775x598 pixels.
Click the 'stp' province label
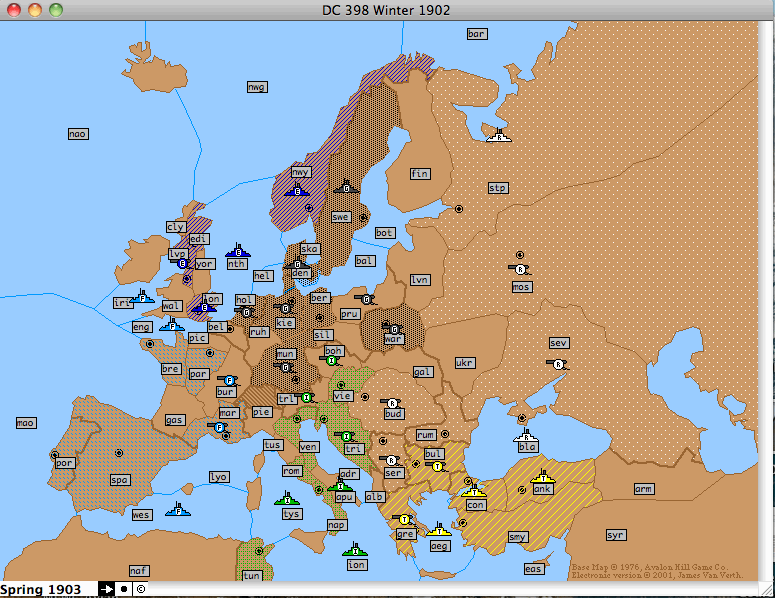click(498, 188)
